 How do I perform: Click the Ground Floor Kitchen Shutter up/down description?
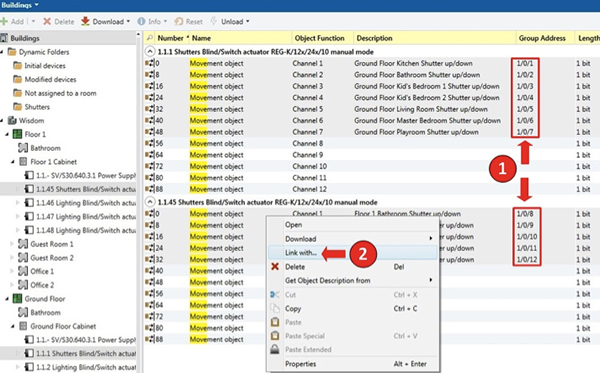coord(413,63)
